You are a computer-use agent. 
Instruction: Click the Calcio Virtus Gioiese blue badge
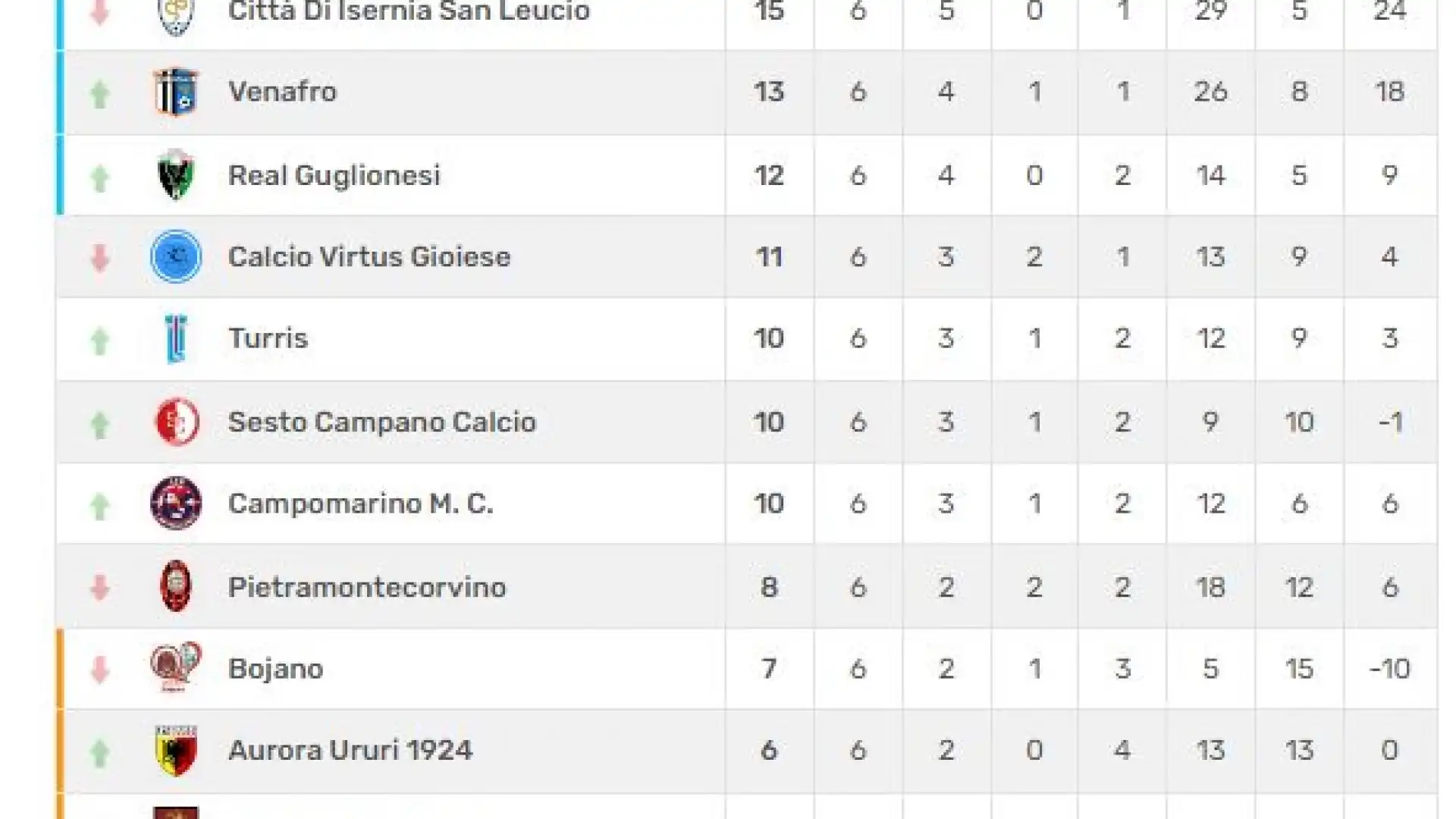pyautogui.click(x=176, y=256)
